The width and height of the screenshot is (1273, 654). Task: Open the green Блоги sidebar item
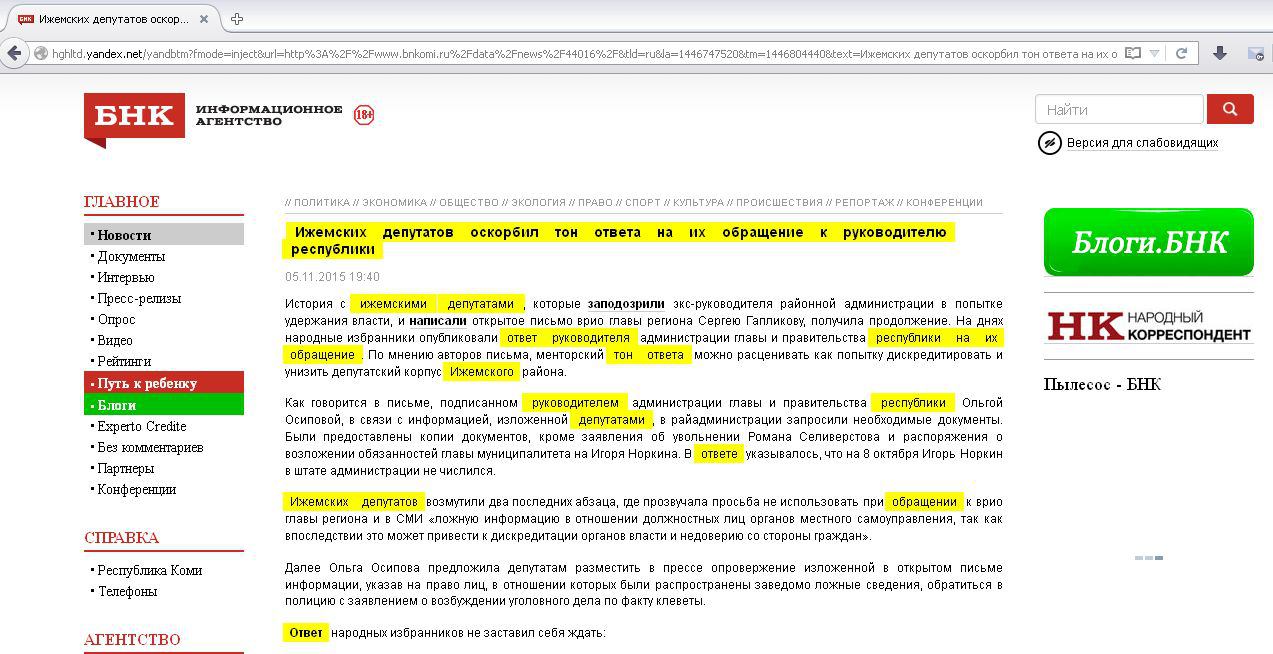pyautogui.click(x=117, y=405)
